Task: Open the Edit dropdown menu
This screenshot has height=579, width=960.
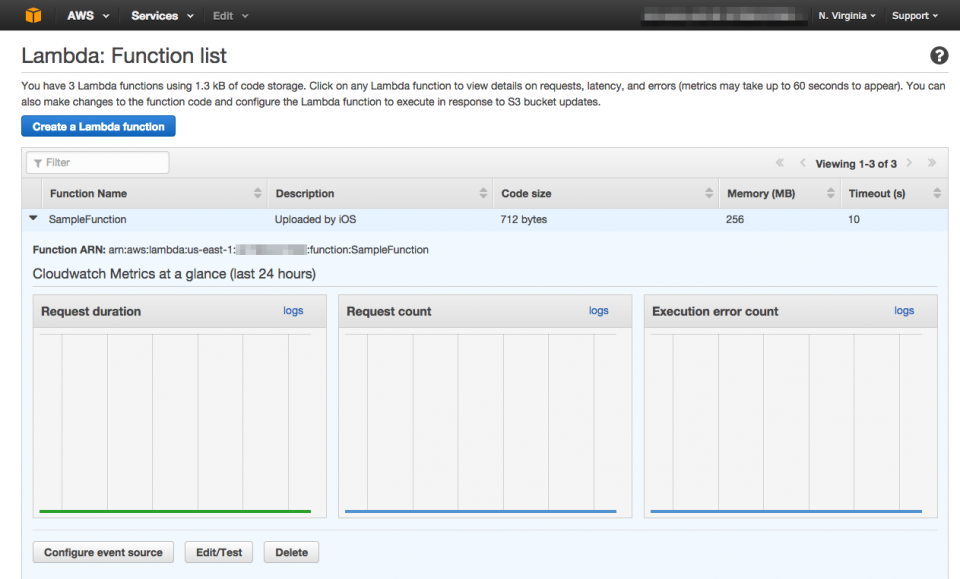Action: click(230, 16)
